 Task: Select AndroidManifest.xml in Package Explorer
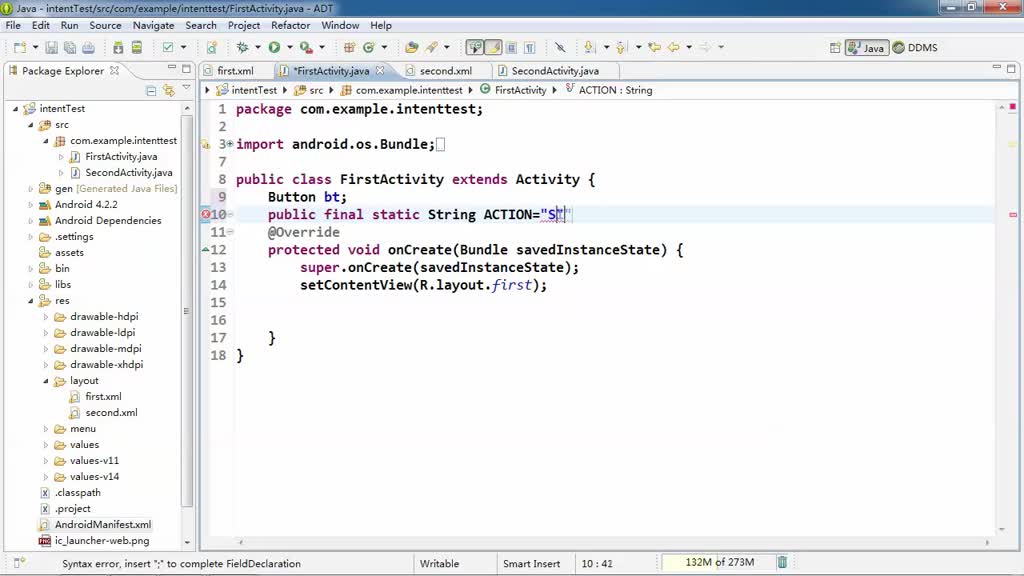coord(103,524)
